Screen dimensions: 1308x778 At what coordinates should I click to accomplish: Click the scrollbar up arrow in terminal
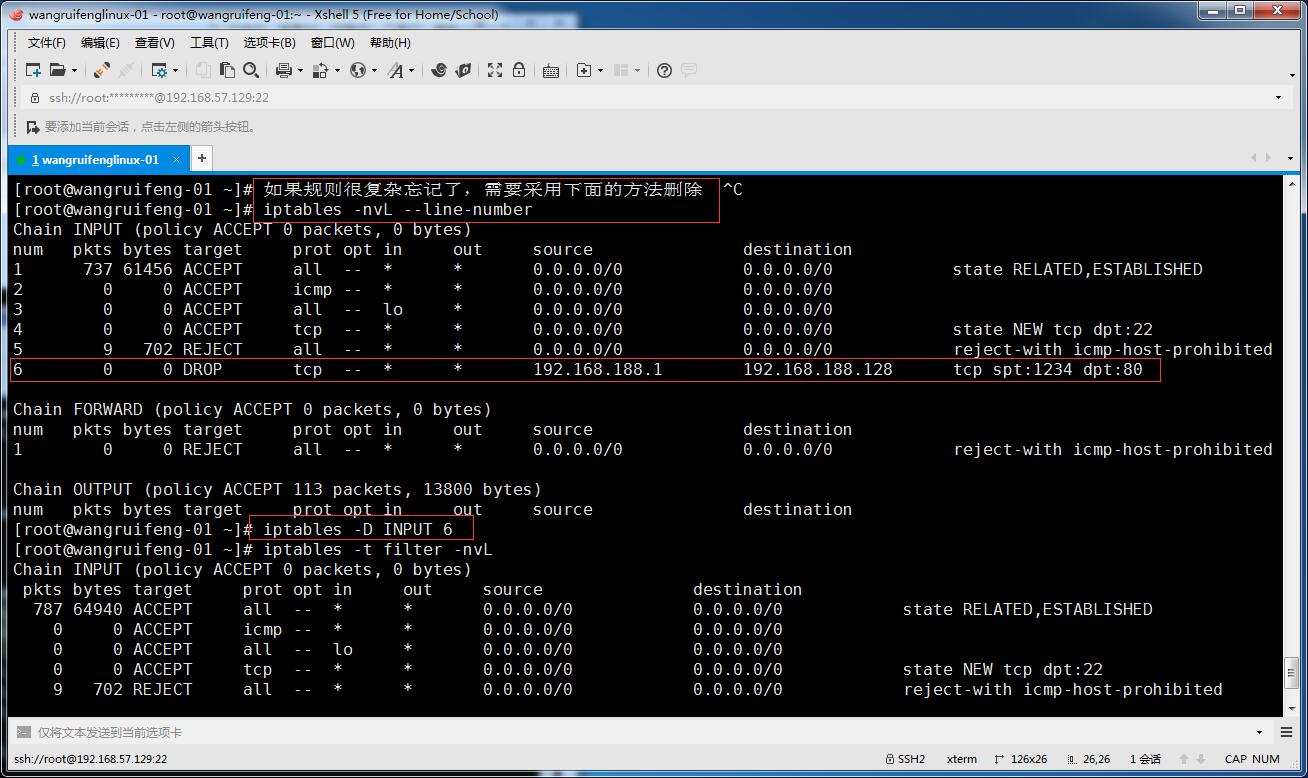click(x=1291, y=185)
